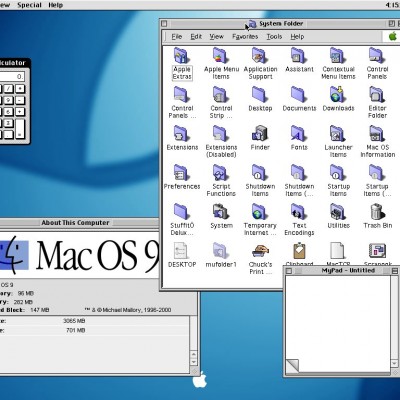Image resolution: width=400 pixels, height=400 pixels.
Task: Open the Desktop folder icon
Action: [x=260, y=94]
